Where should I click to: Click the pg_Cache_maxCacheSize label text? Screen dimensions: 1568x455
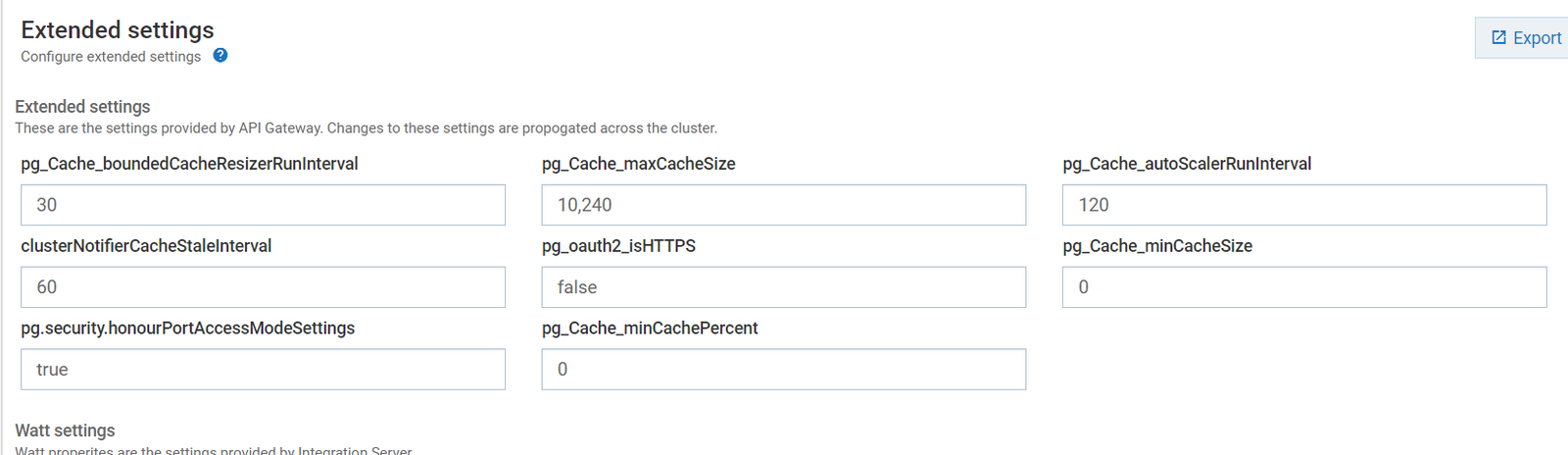click(638, 164)
